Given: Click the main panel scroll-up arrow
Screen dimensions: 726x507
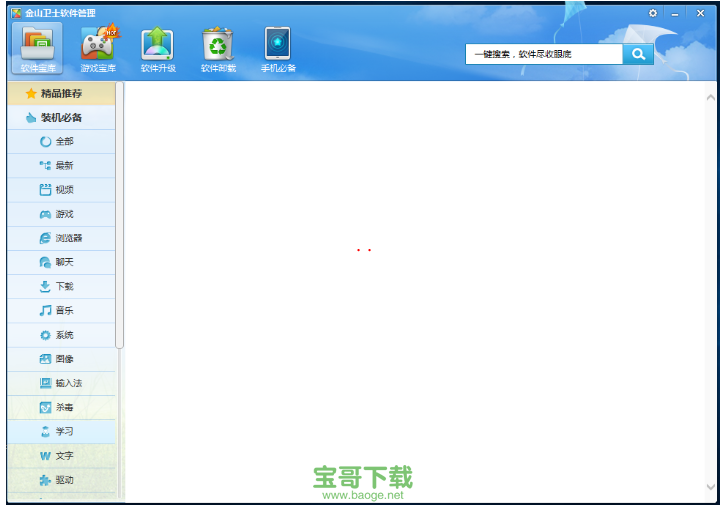Looking at the screenshot, I should 711,97.
